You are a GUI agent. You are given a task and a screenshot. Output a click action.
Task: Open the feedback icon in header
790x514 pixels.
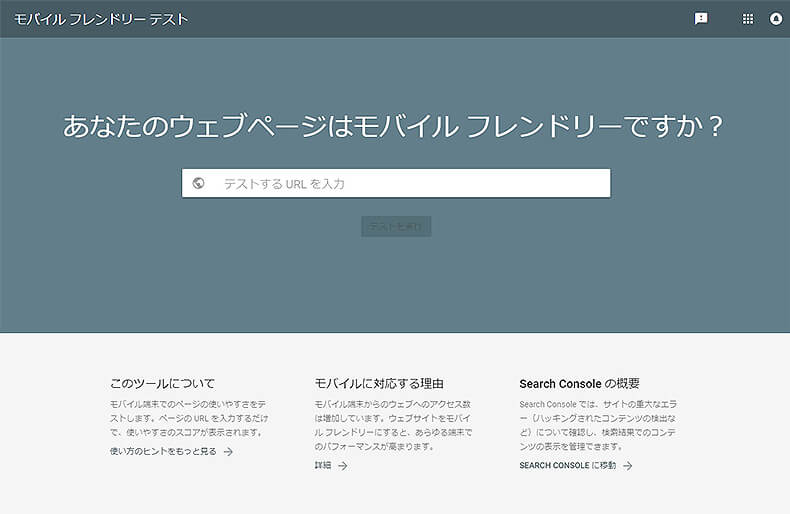[x=701, y=19]
